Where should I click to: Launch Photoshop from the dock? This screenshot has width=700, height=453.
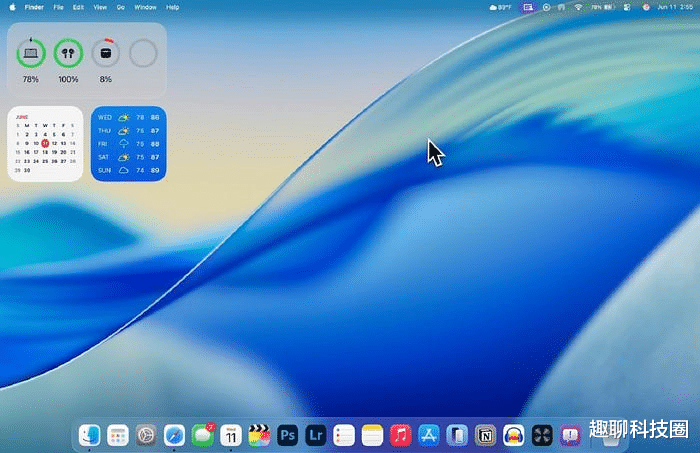click(289, 435)
